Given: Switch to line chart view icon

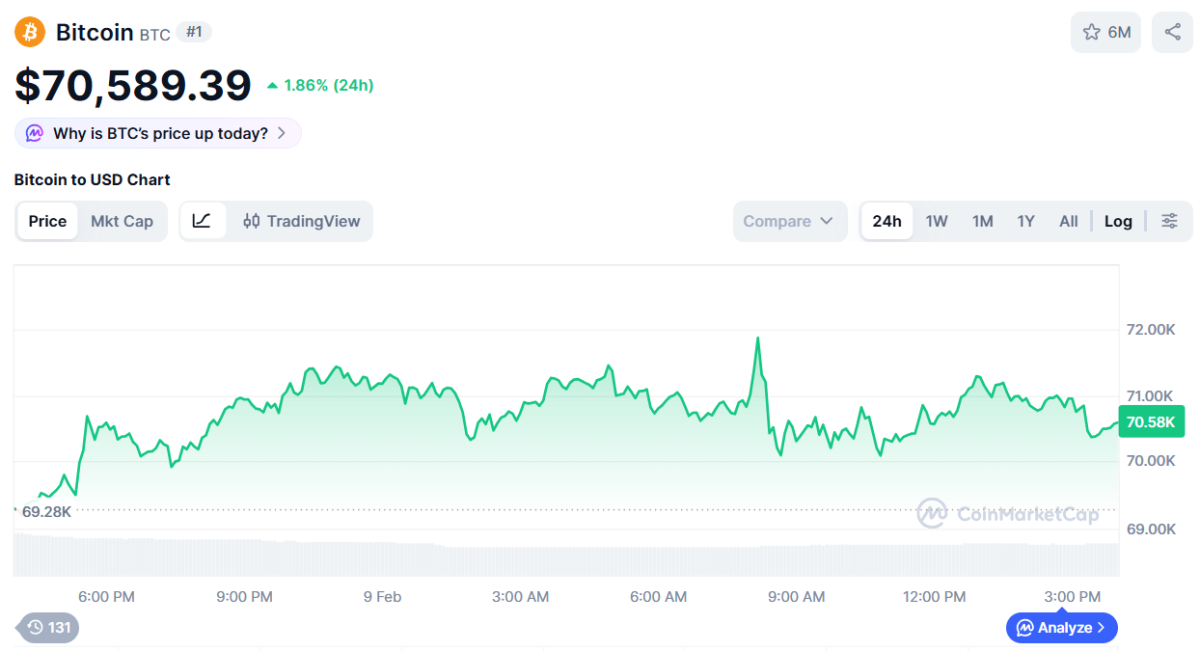Looking at the screenshot, I should [202, 221].
